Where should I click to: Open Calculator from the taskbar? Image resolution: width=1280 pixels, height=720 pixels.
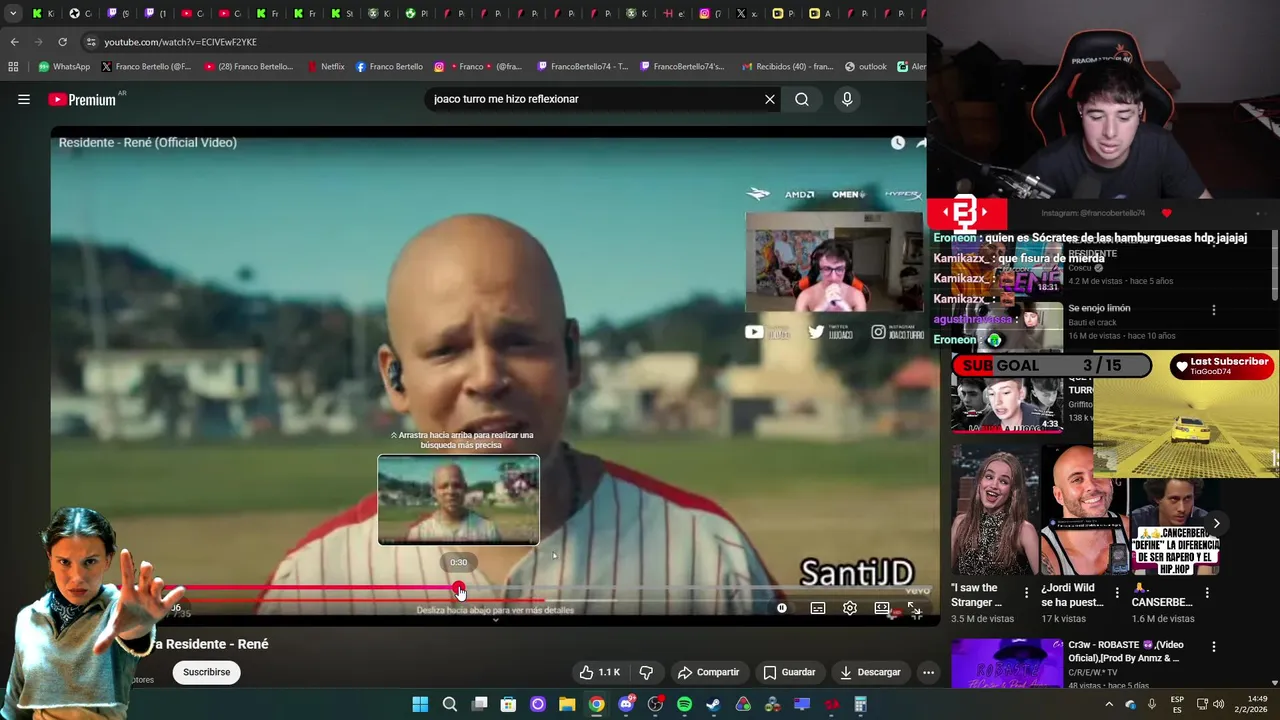(x=860, y=705)
